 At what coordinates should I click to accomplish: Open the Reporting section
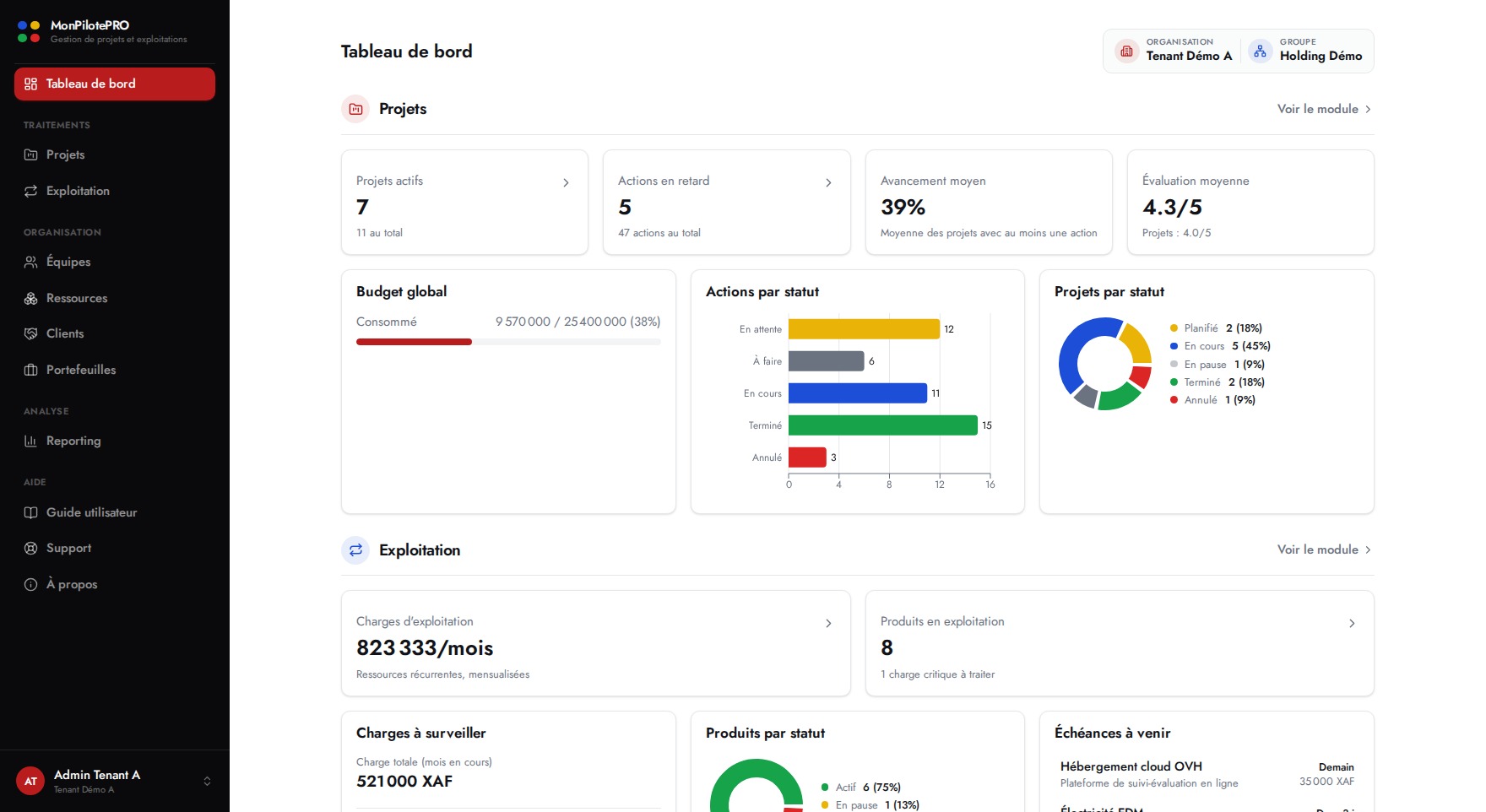click(115, 441)
